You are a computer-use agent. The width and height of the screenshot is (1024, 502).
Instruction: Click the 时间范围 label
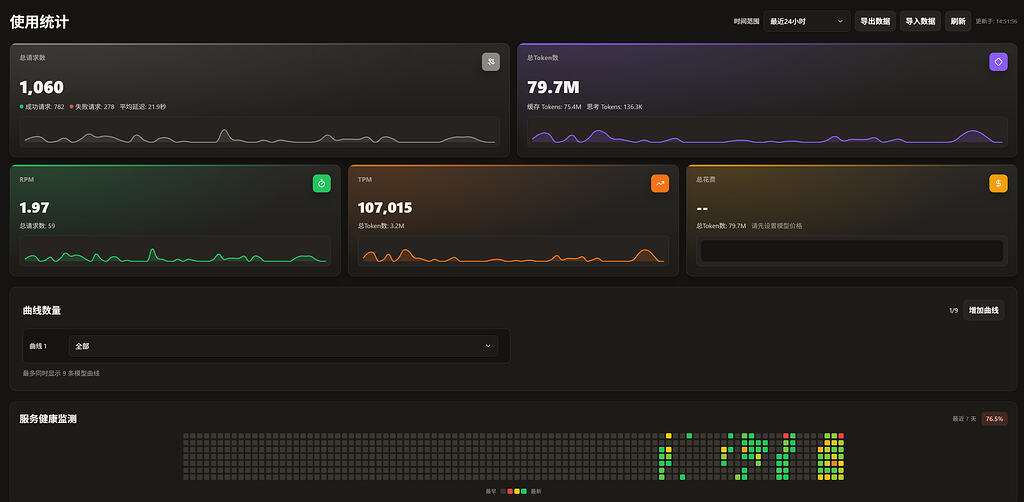coord(746,21)
